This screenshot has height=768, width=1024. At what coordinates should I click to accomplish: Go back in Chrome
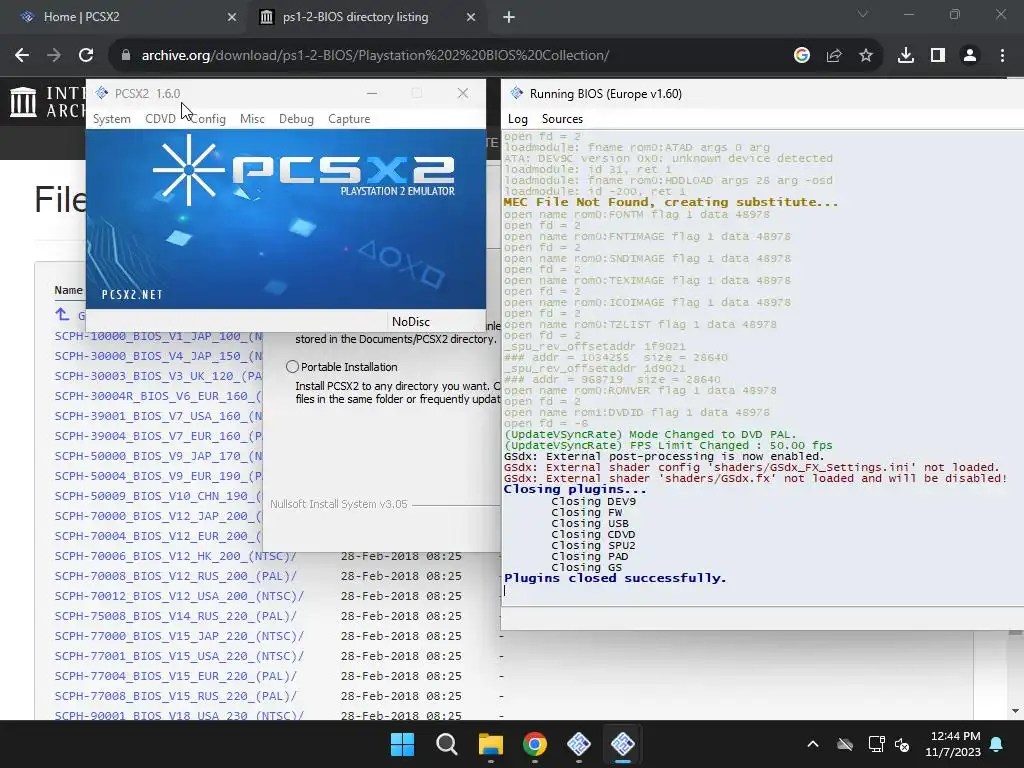point(22,56)
